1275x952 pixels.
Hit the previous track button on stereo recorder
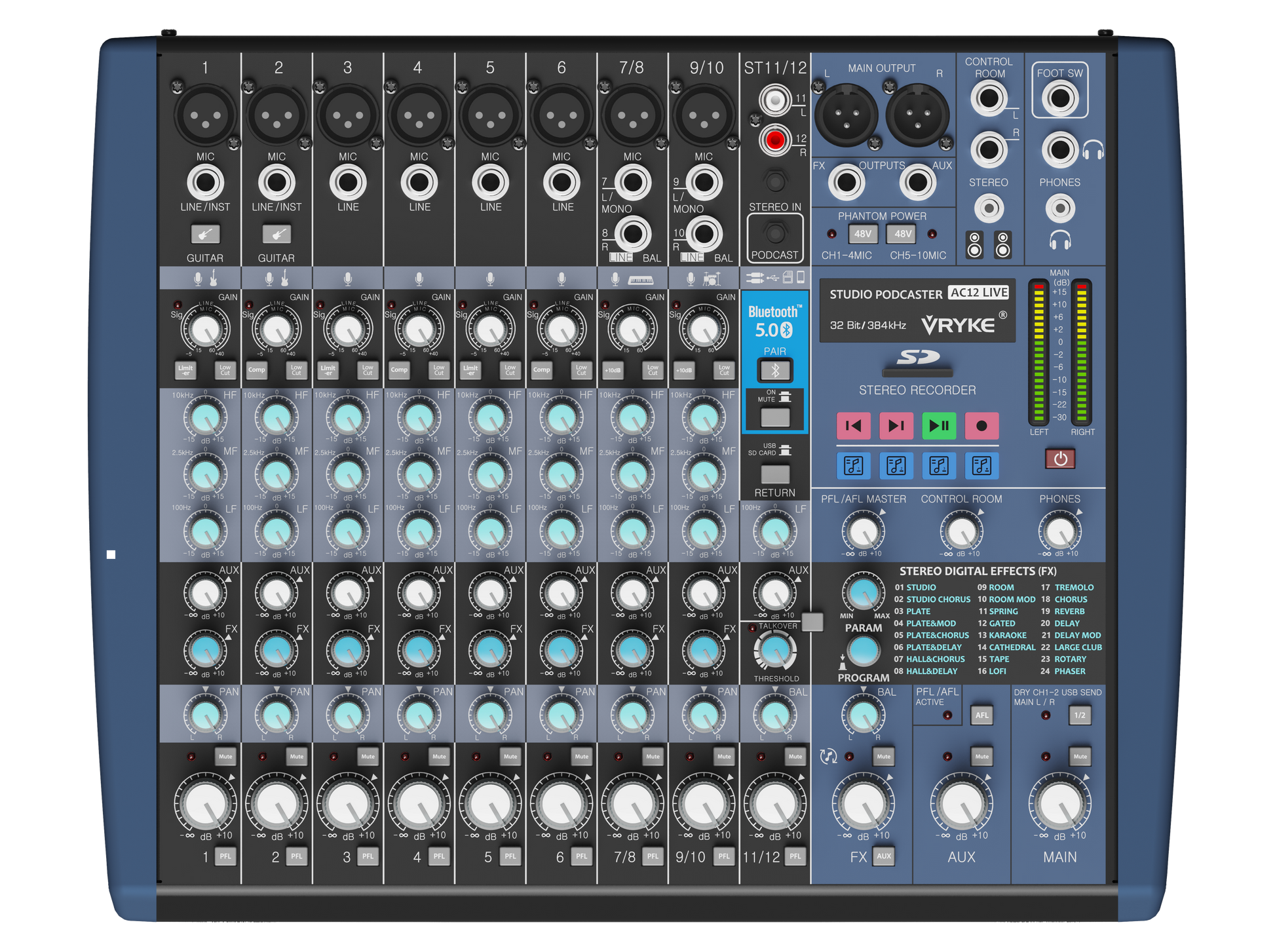point(853,426)
